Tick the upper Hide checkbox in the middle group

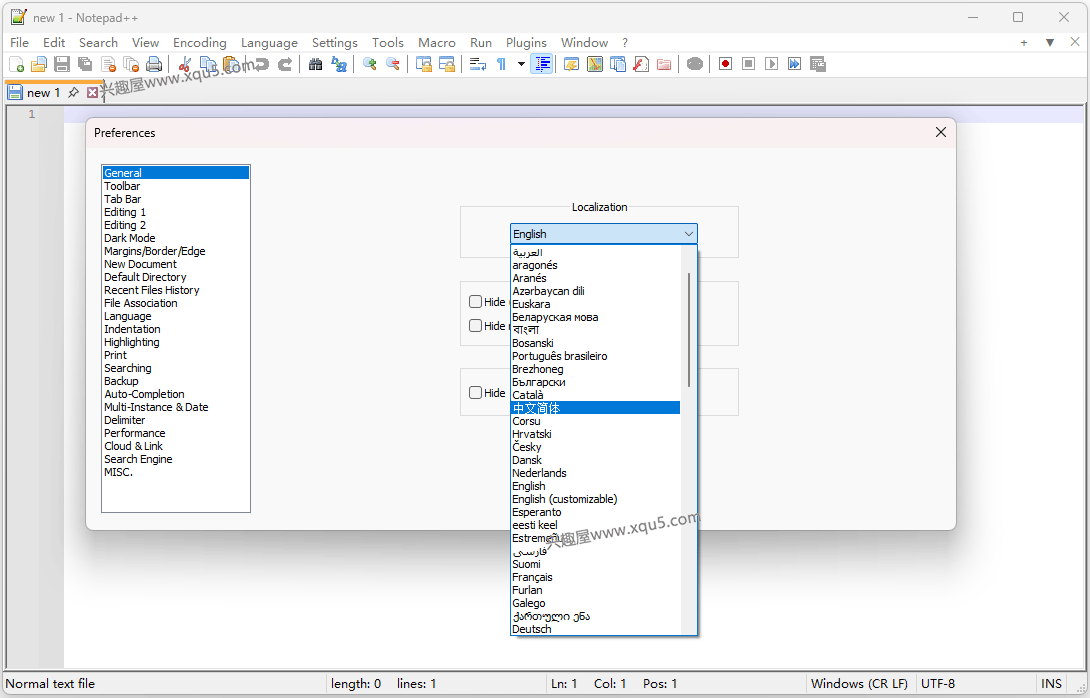(x=475, y=302)
